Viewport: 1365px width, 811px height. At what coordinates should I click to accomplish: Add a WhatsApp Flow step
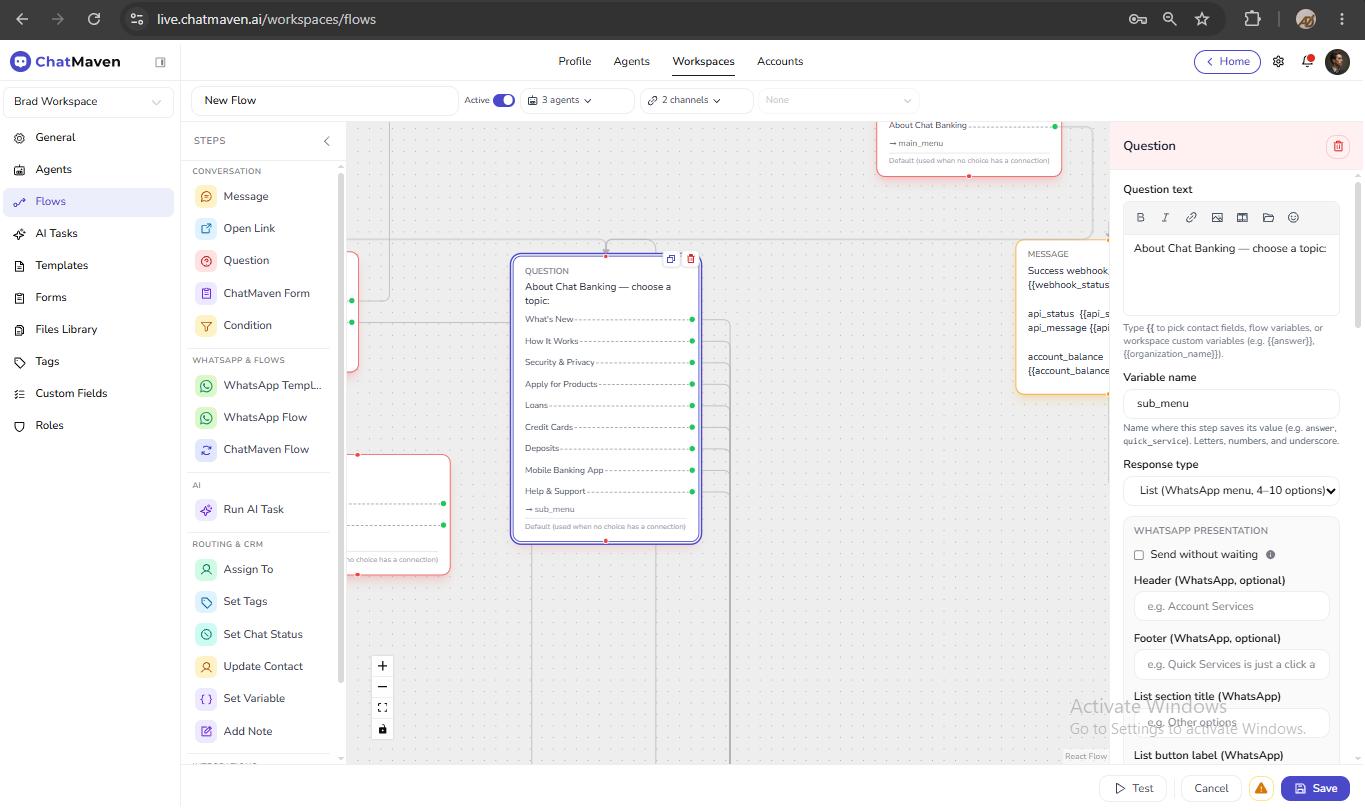pyautogui.click(x=262, y=418)
